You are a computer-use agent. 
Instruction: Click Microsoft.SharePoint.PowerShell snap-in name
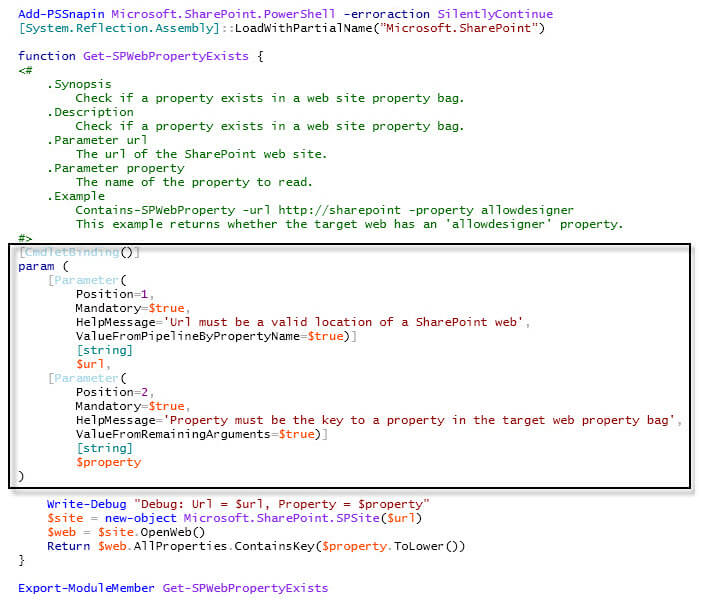(x=223, y=14)
